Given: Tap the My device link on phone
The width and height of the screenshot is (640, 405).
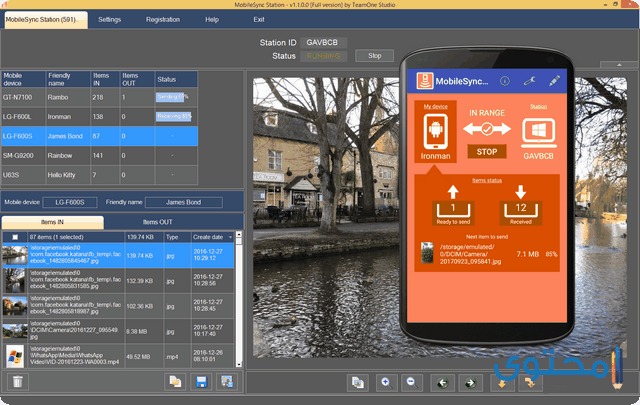Looking at the screenshot, I should pos(435,107).
